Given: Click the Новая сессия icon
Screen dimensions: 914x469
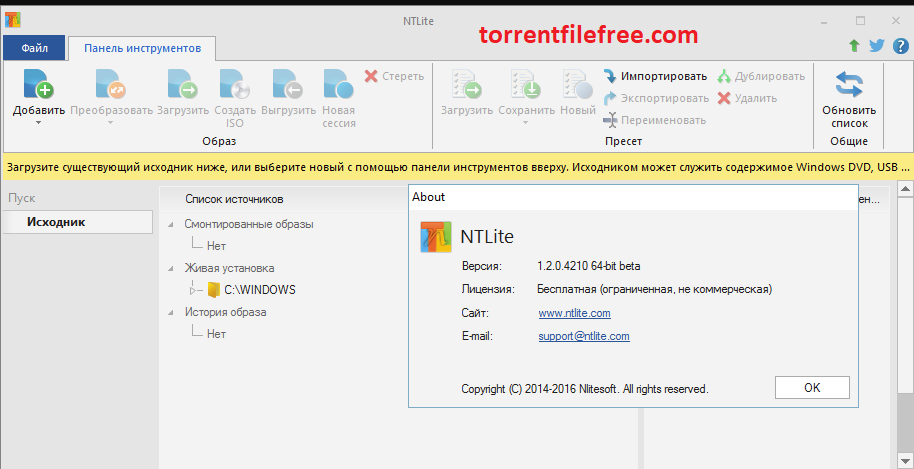Looking at the screenshot, I should 339,84.
